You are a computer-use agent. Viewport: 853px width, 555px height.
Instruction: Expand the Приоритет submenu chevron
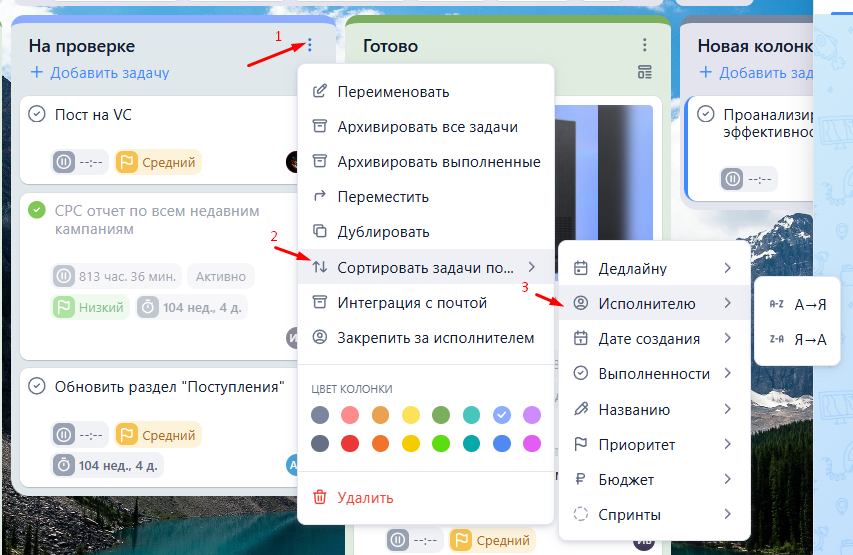[x=727, y=444]
